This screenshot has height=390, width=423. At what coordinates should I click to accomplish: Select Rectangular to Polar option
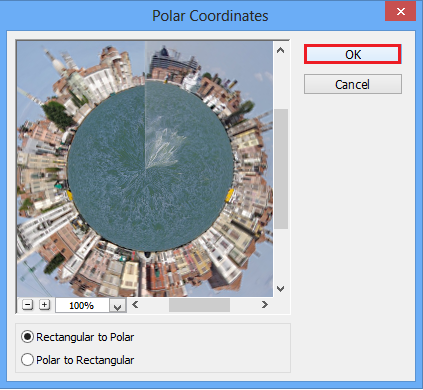coord(77,337)
